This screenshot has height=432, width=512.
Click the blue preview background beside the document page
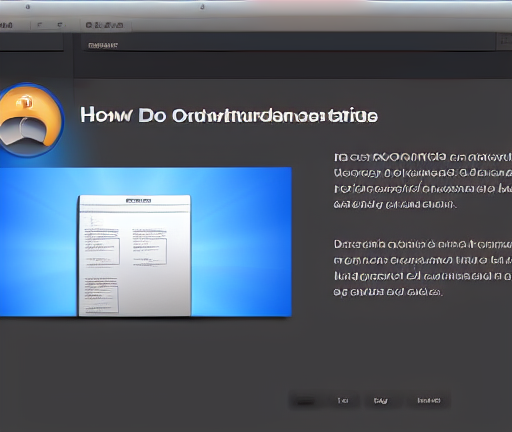(241, 242)
